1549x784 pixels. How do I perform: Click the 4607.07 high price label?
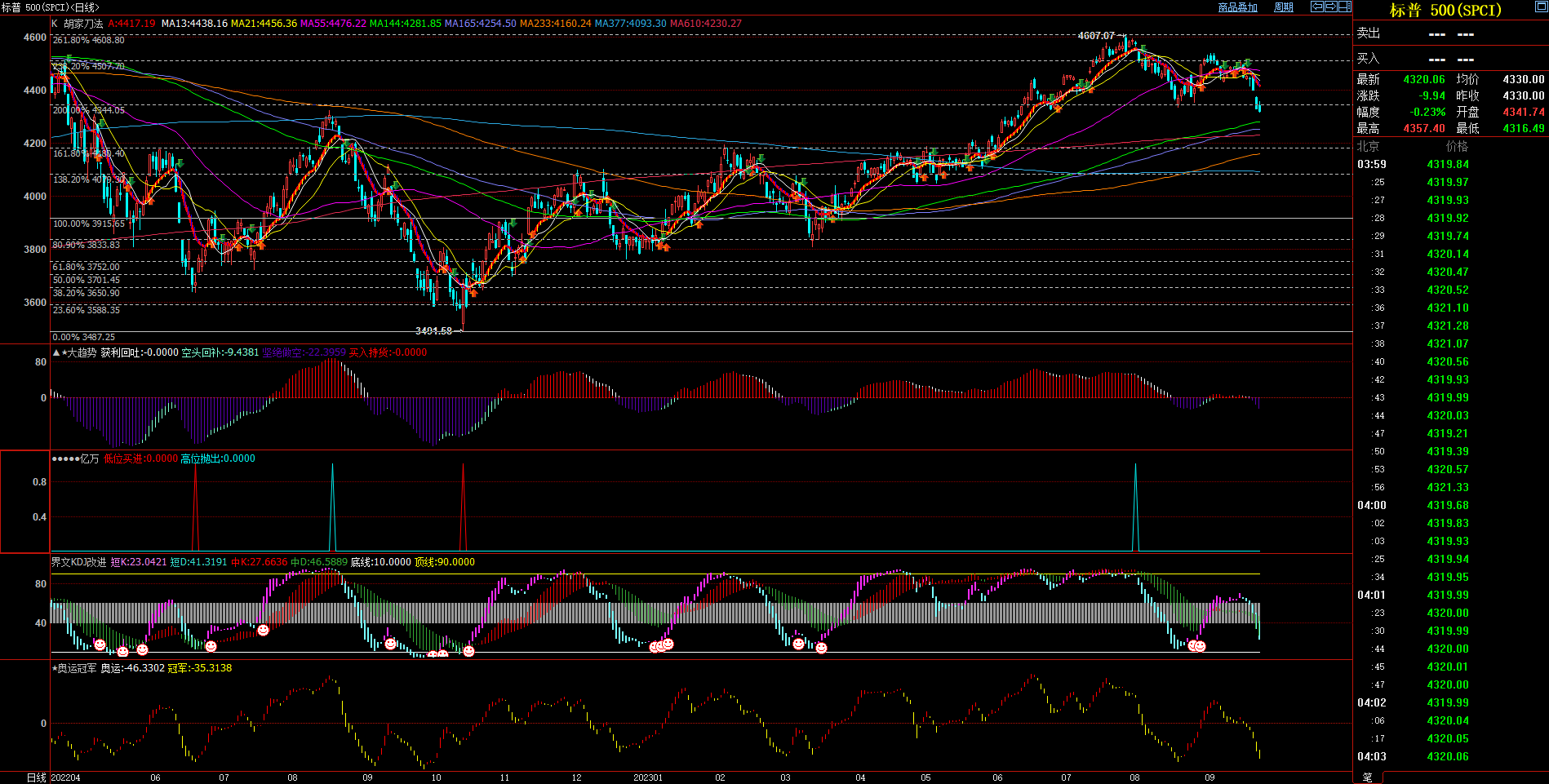pos(1095,36)
